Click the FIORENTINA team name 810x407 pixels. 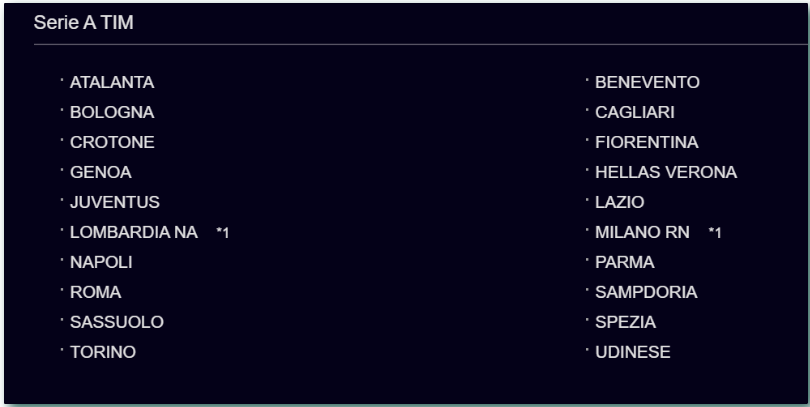(x=647, y=143)
